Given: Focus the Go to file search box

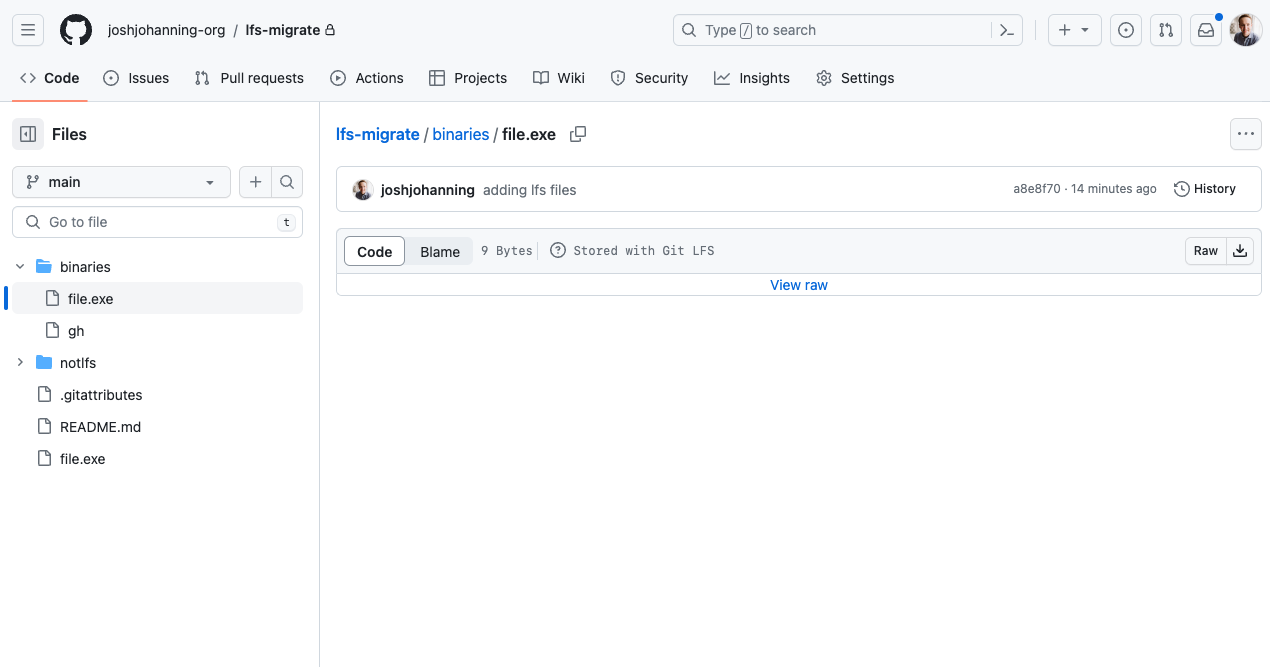Looking at the screenshot, I should point(157,221).
